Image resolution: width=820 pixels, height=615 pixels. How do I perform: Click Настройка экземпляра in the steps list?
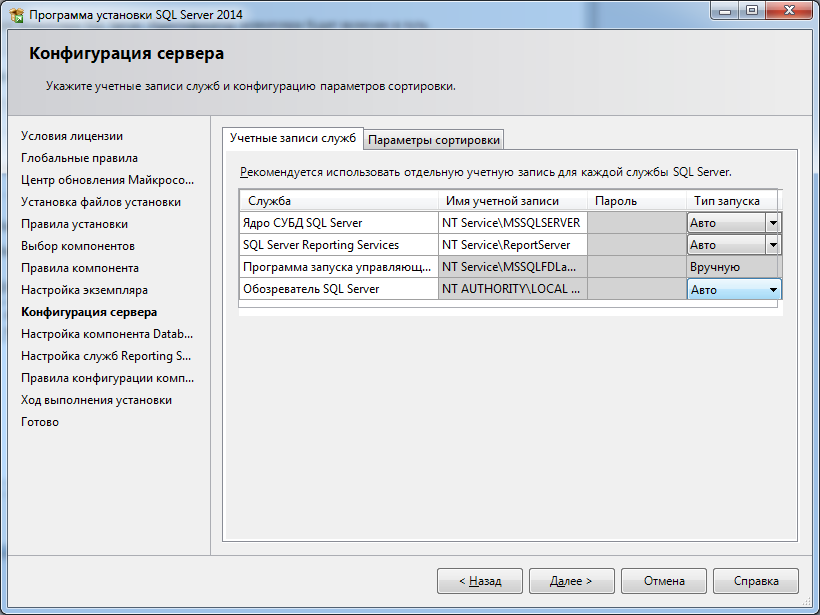pos(84,290)
